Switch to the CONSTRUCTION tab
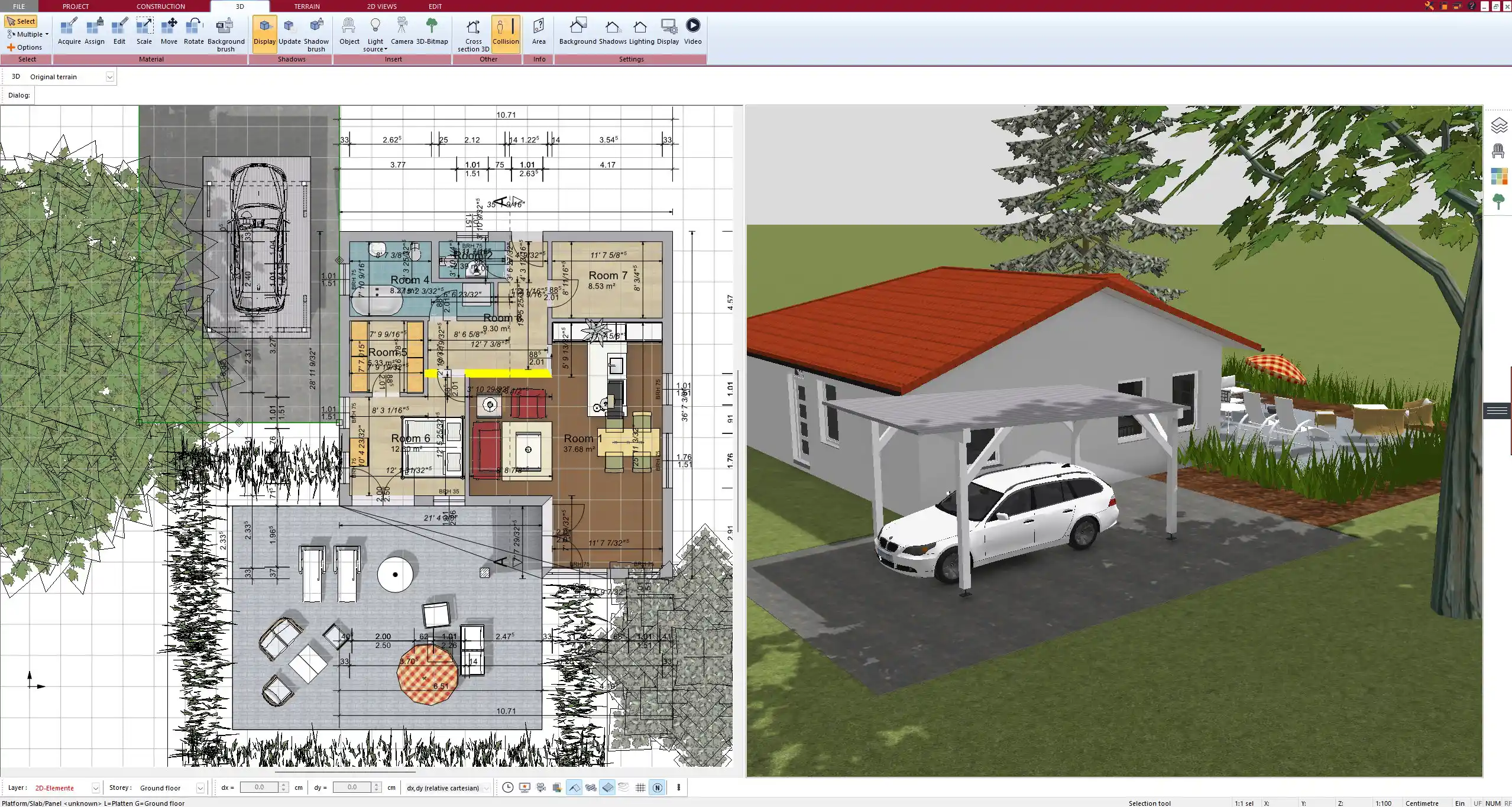 pos(161,7)
